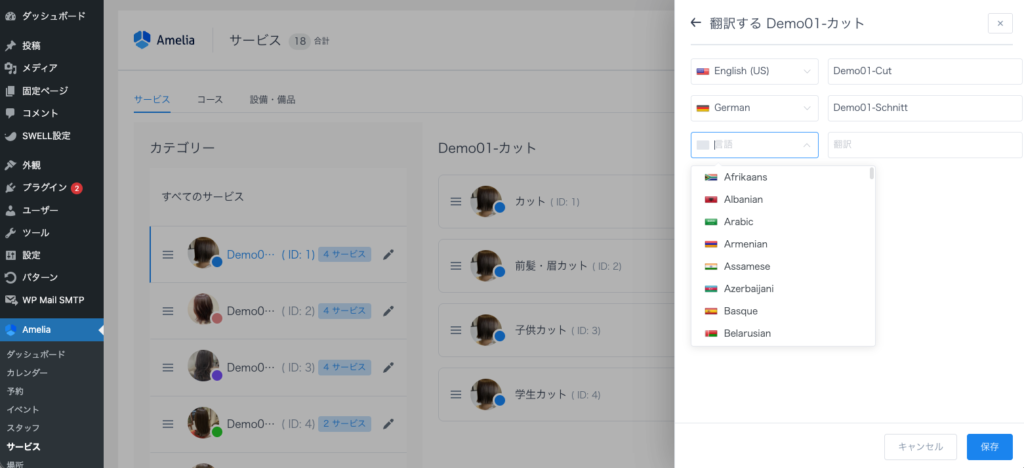The height and width of the screenshot is (468, 1024).
Task: Click the empty 言語 language combo box
Action: (x=755, y=145)
